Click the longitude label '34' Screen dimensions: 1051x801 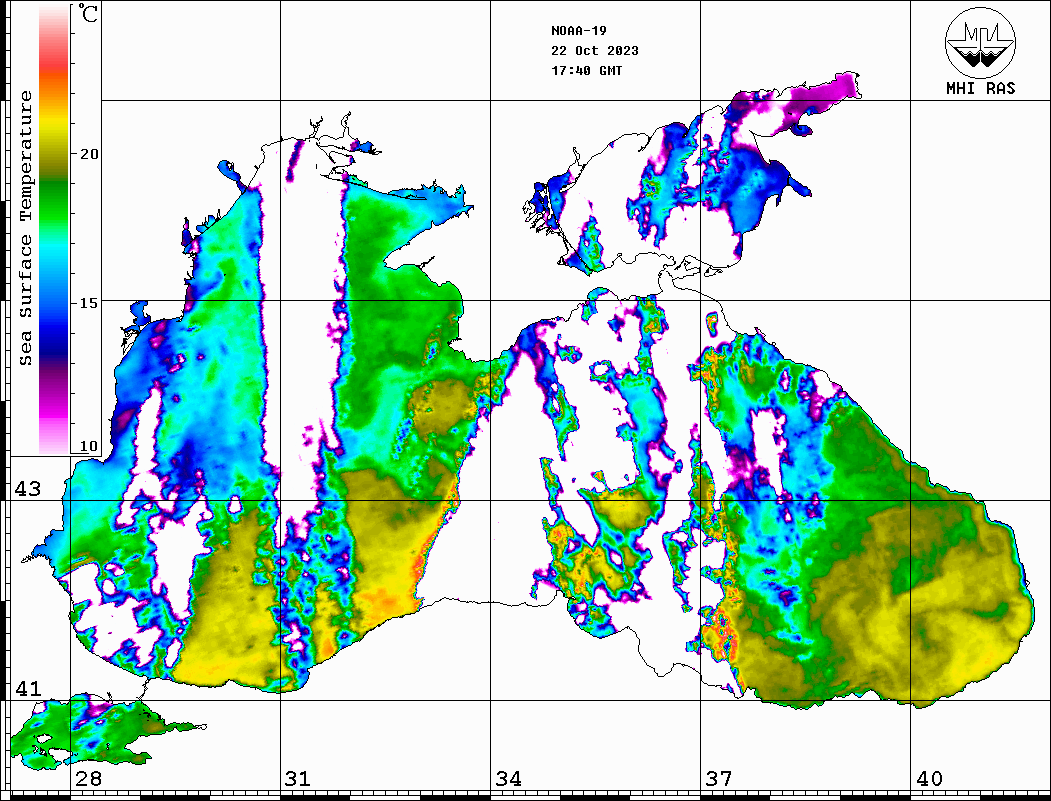(509, 779)
